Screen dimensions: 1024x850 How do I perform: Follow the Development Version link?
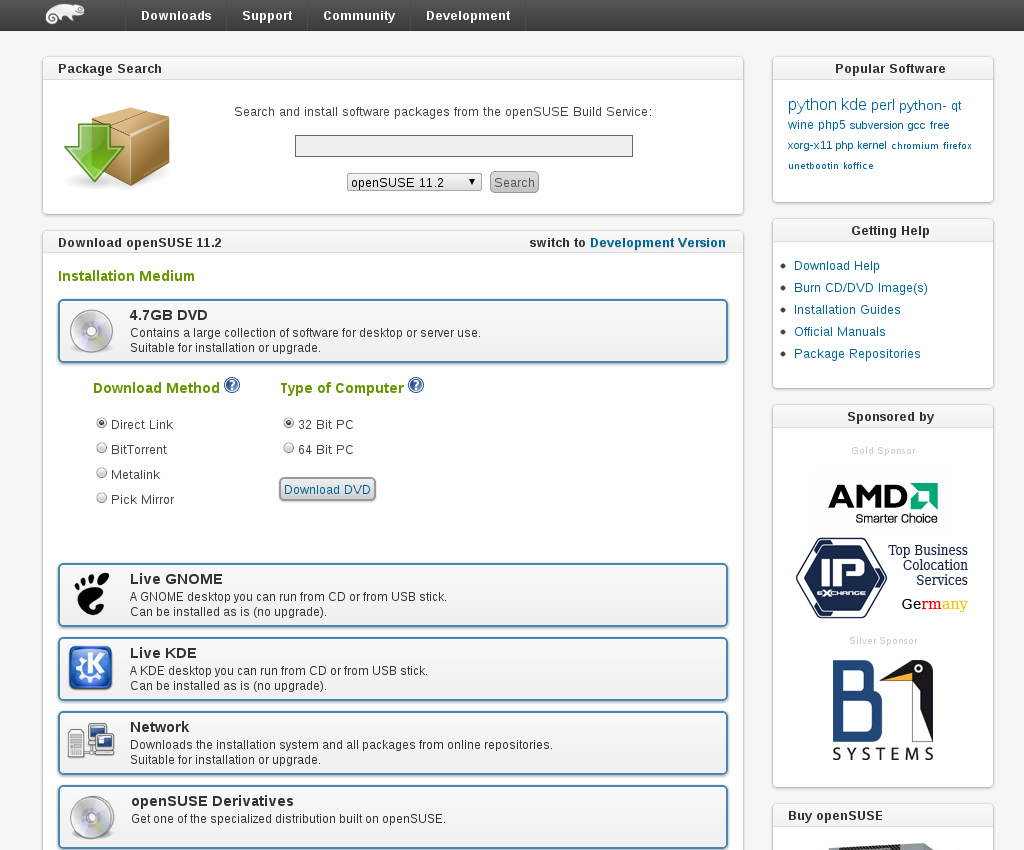[657, 243]
